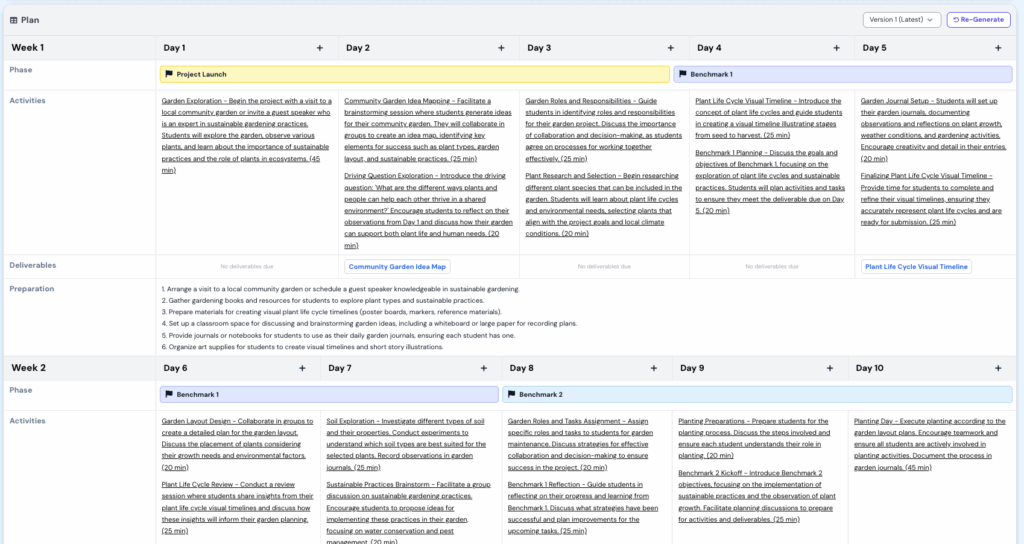The width and height of the screenshot is (1024, 544).
Task: Click the Plan table grid icon
Action: pyautogui.click(x=14, y=20)
